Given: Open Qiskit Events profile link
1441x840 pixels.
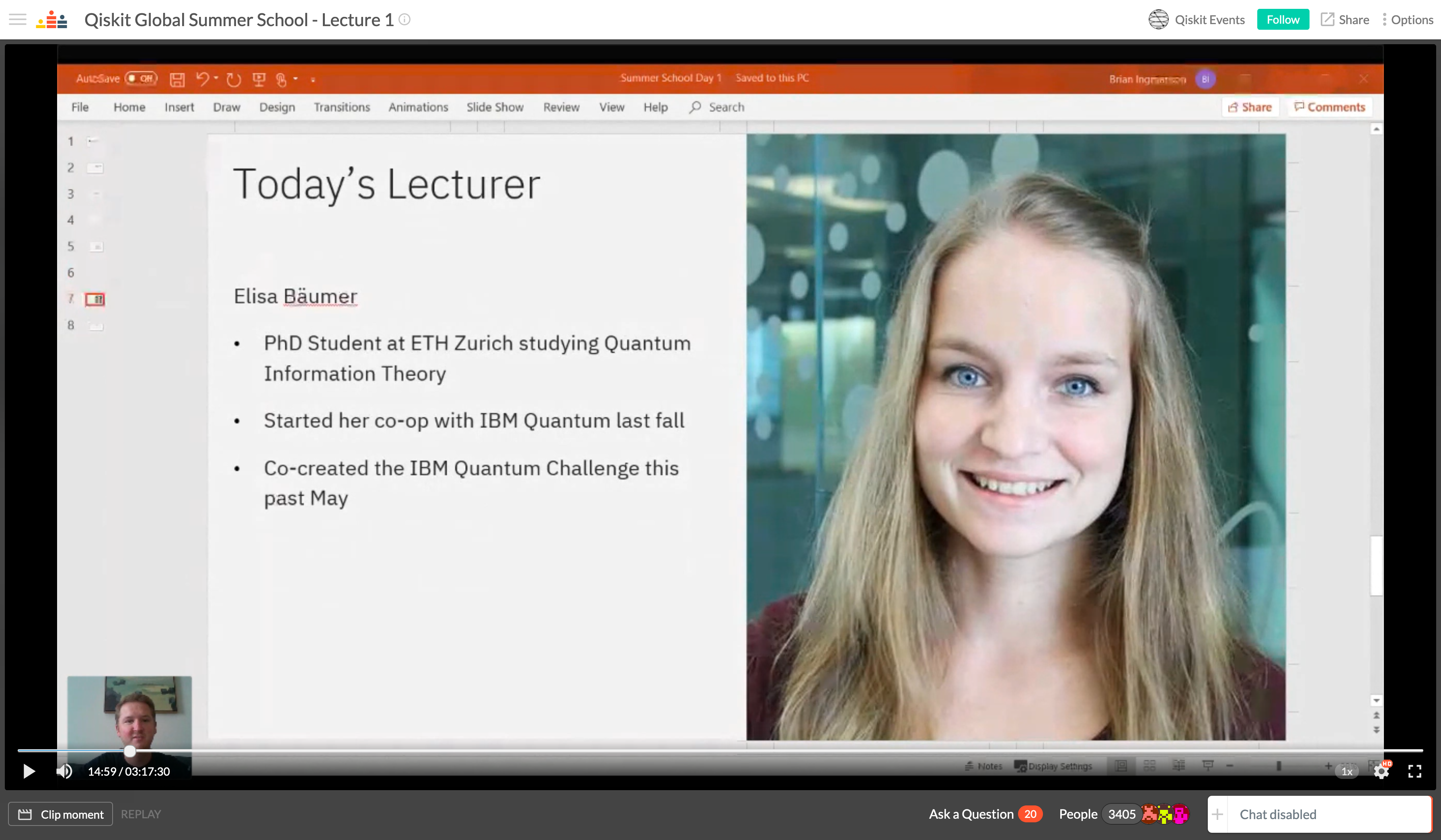Looking at the screenshot, I should [1209, 19].
